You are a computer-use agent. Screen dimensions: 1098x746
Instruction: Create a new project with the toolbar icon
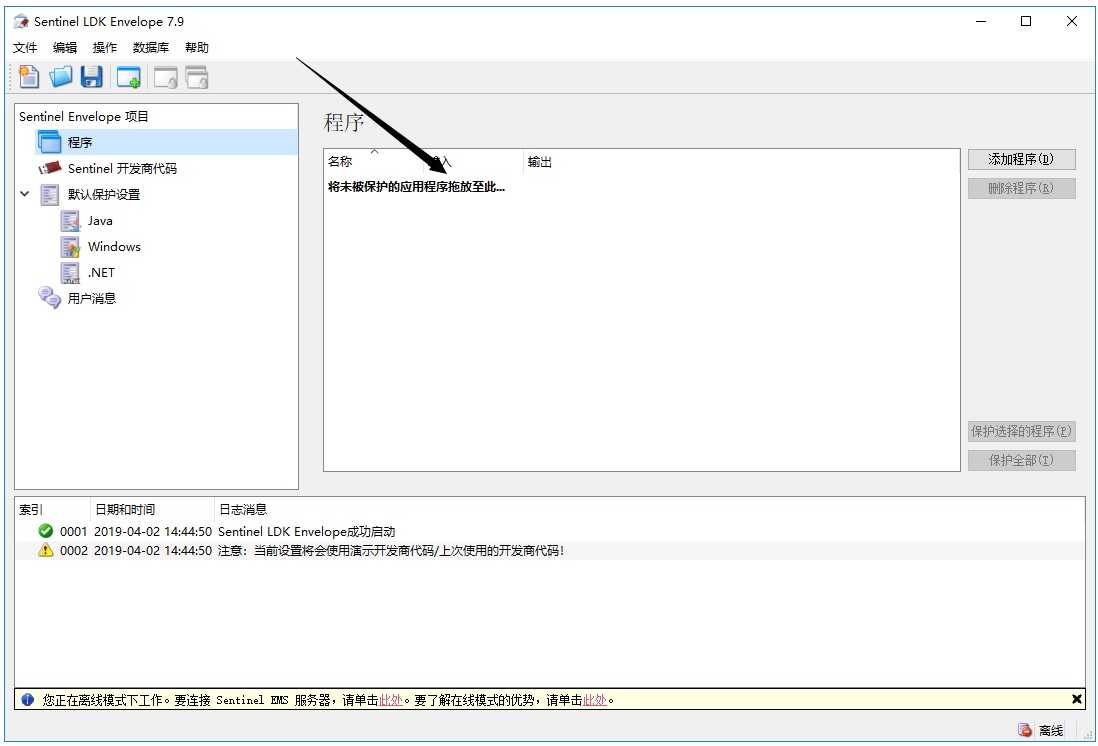click(29, 77)
